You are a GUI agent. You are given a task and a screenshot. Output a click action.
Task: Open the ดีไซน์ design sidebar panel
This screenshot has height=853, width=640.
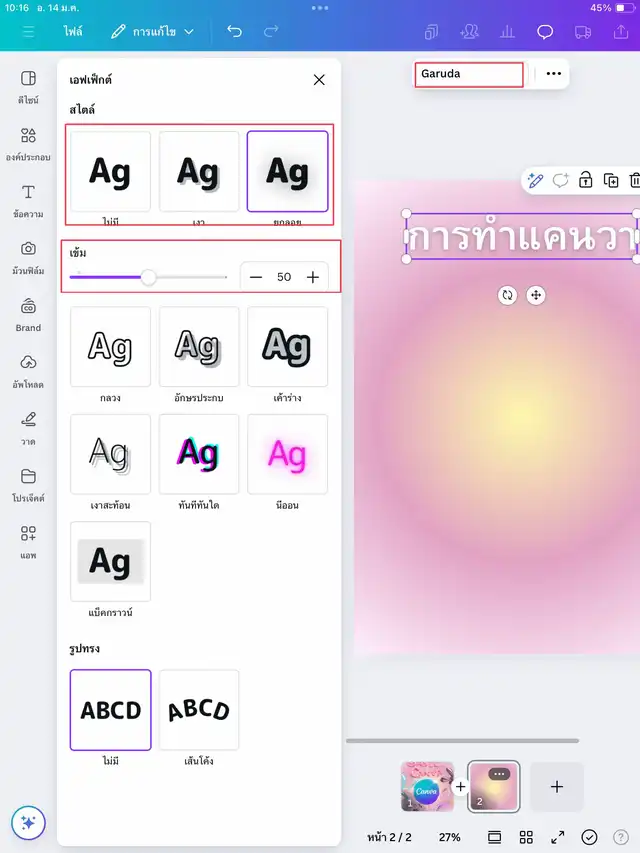[x=28, y=86]
